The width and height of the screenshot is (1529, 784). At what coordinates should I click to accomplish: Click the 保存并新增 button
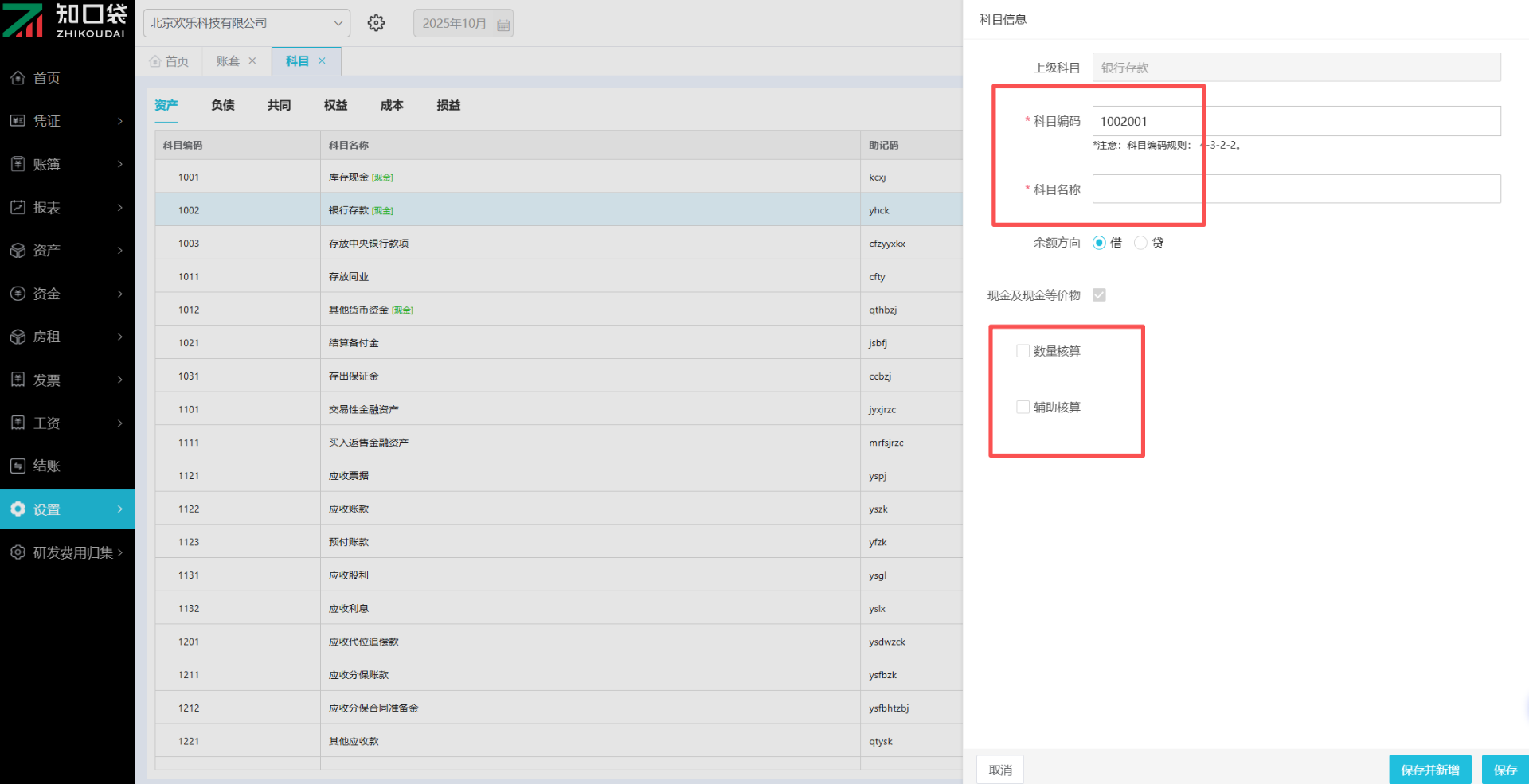[x=1429, y=770]
